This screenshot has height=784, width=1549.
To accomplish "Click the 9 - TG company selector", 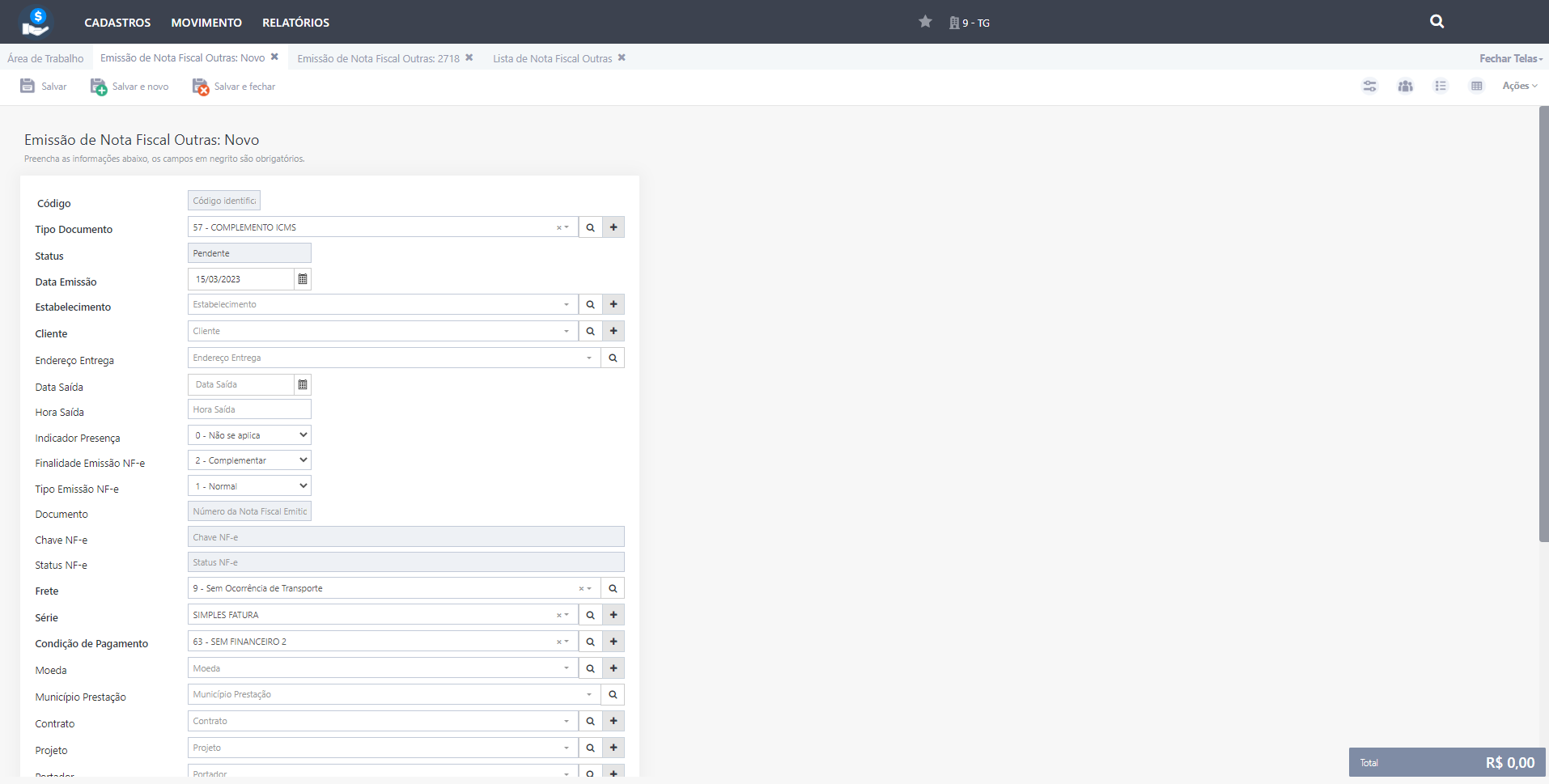I will point(970,23).
